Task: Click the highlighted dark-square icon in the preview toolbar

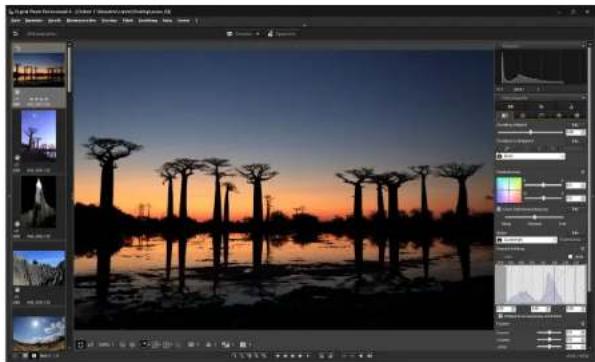Action: click(144, 345)
